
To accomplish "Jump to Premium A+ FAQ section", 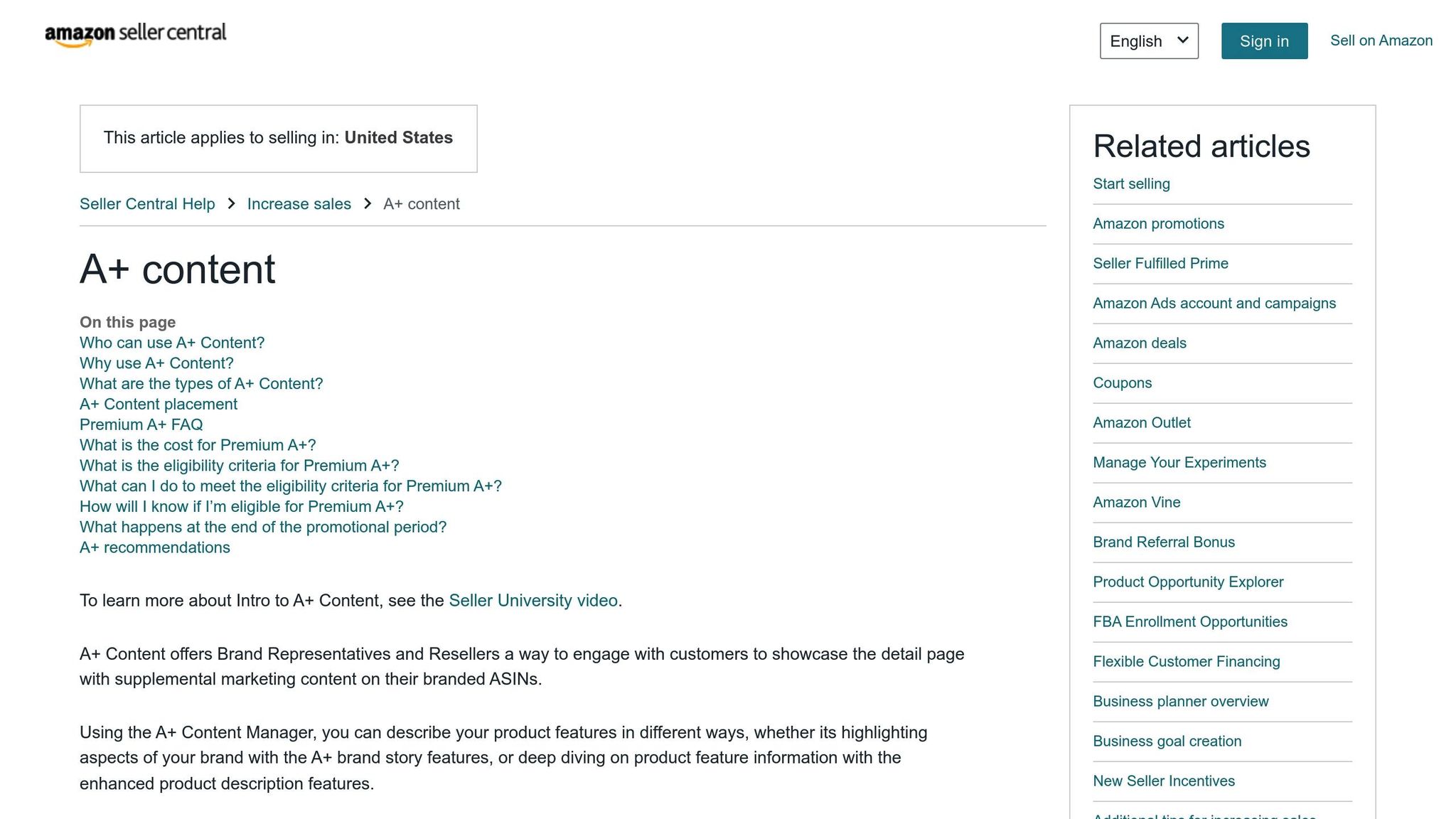I will [141, 425].
